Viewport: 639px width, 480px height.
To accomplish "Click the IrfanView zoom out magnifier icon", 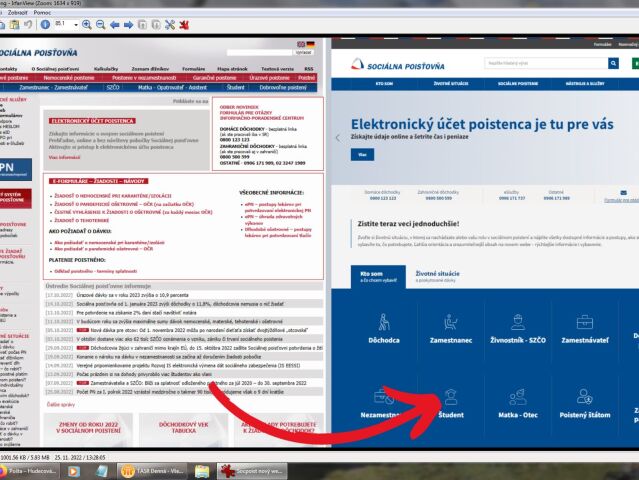I will click(100, 25).
